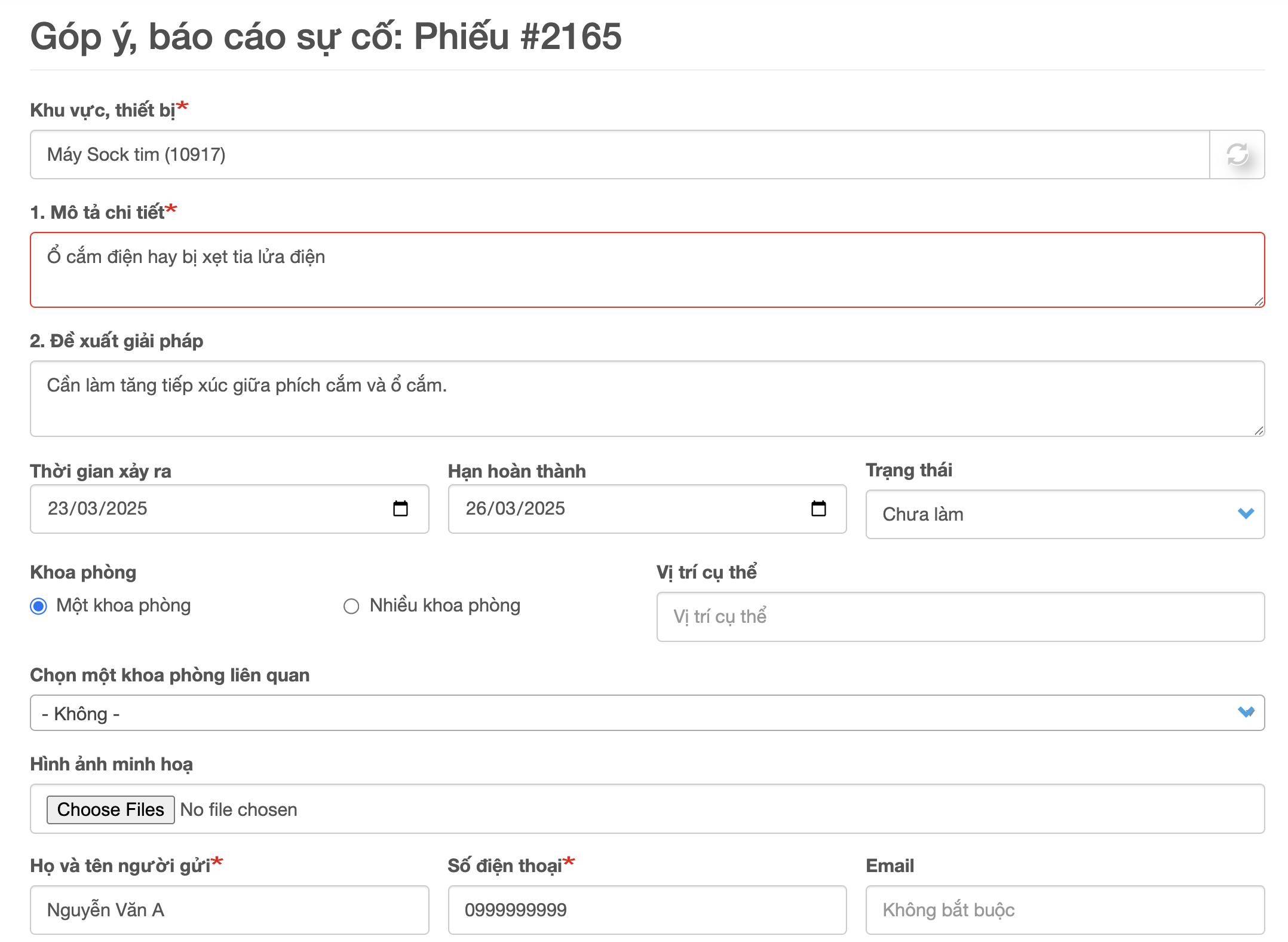Open the Trạng thái dropdown showing Chưa làm
This screenshot has width=1288, height=942.
[x=1065, y=514]
